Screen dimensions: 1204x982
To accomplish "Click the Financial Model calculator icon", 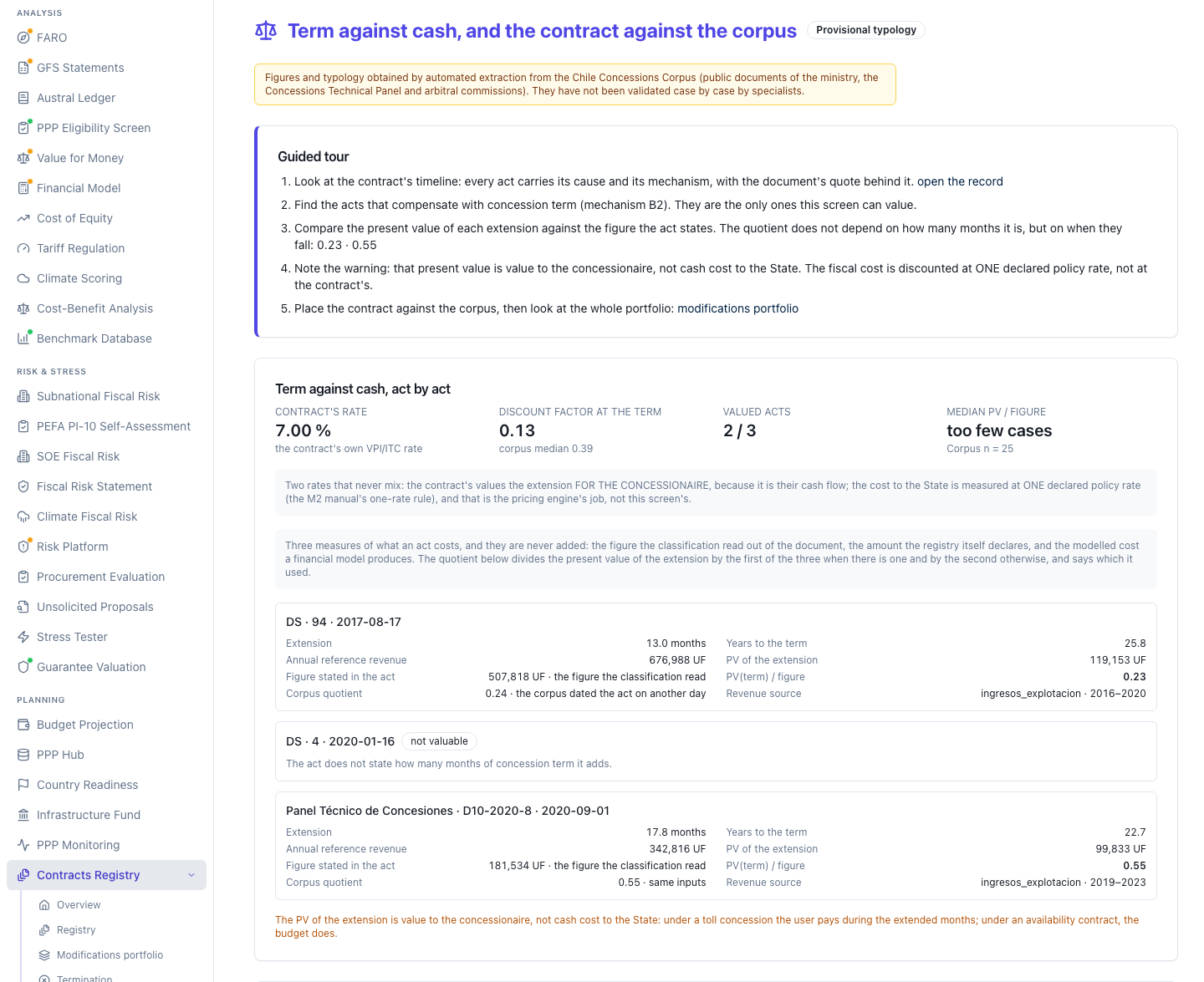I will (23, 188).
